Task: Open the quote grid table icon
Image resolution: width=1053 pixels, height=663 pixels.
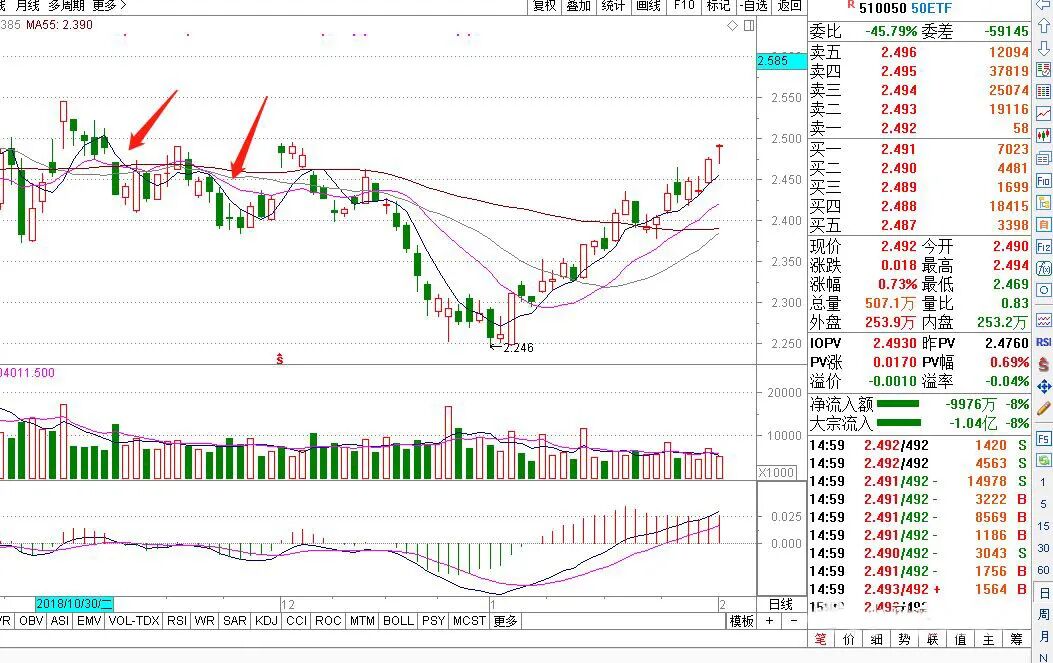Action: (1044, 92)
